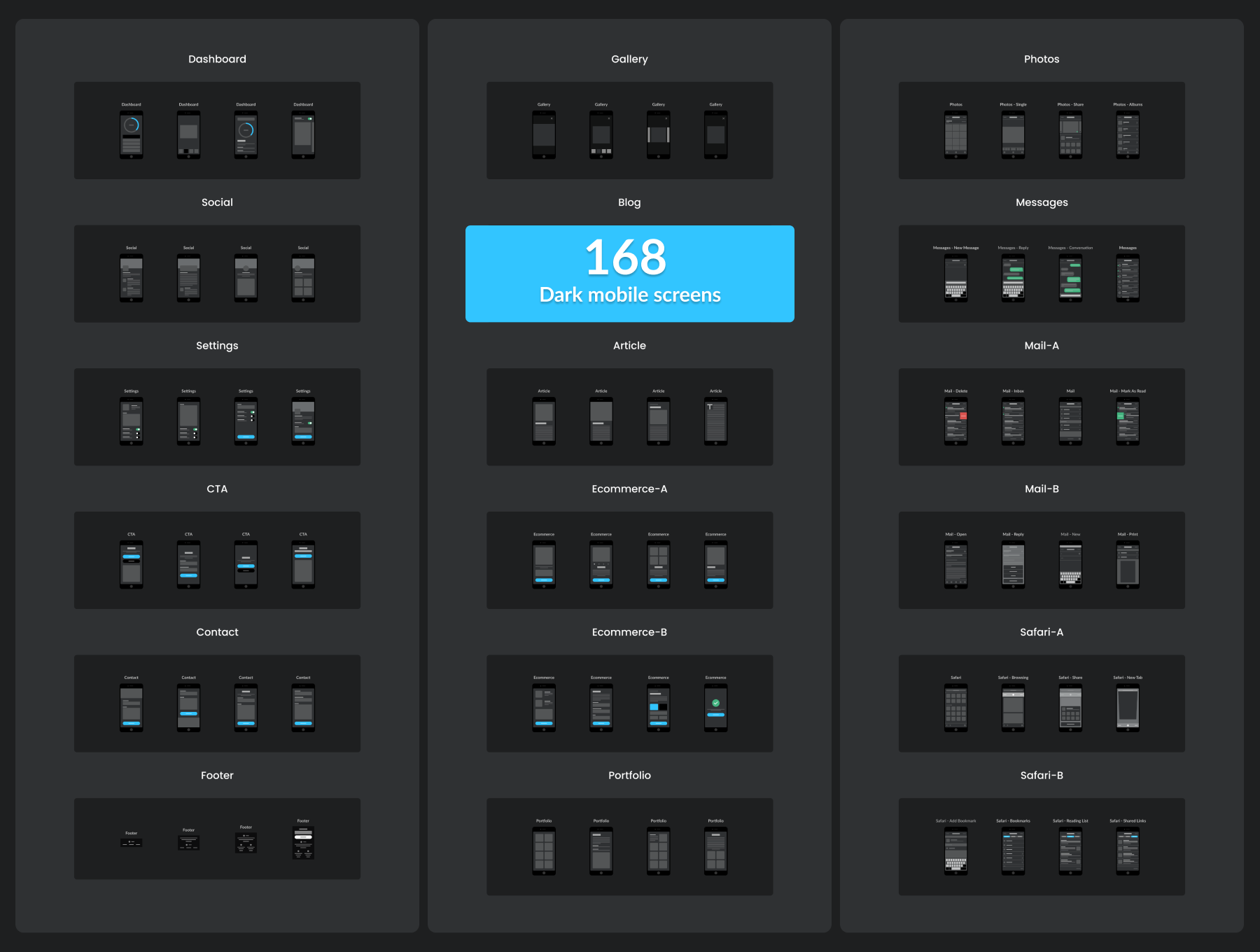This screenshot has width=1260, height=952.
Task: Click the Safari - Shared Links thumbnail
Action: (1128, 851)
